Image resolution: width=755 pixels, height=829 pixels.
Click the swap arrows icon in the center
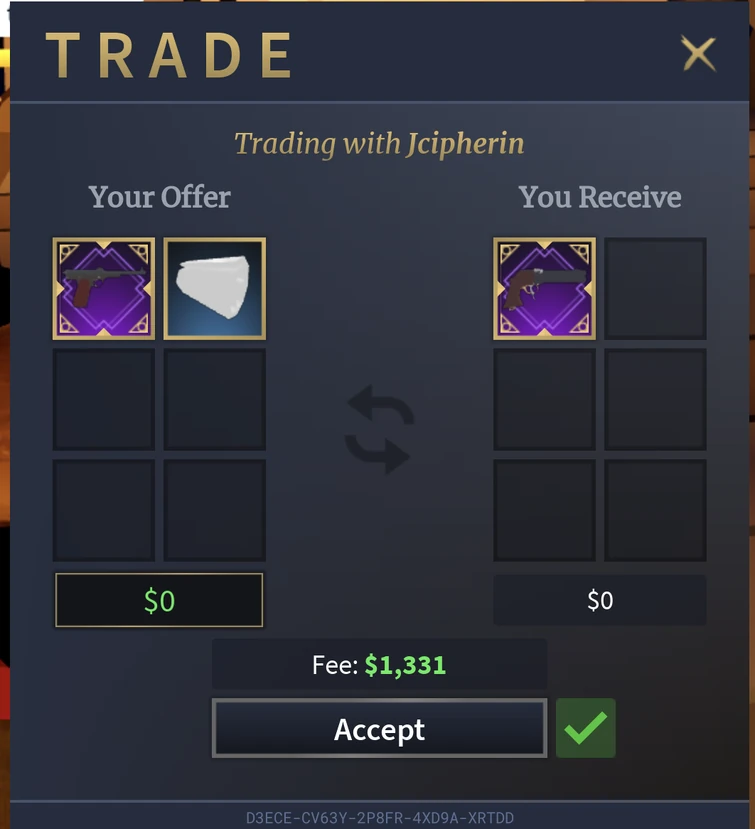379,429
